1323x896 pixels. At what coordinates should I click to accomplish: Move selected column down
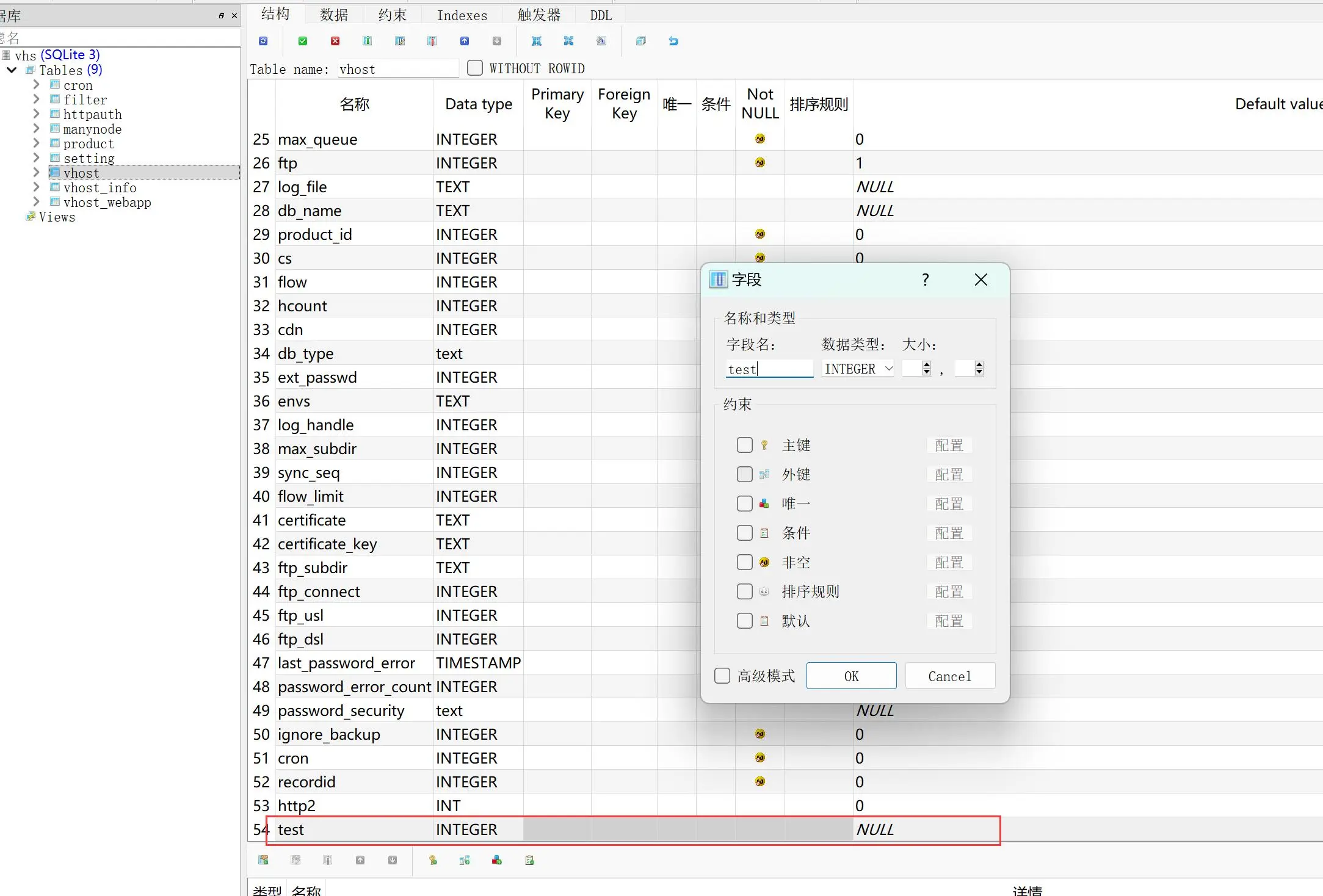[497, 41]
